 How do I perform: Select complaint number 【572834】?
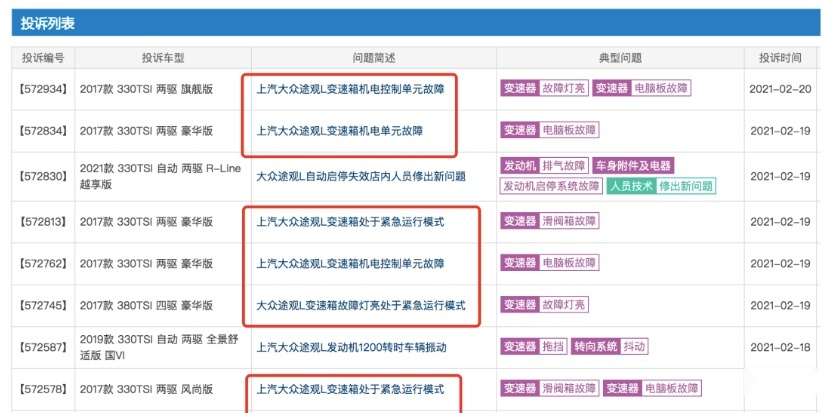43,131
